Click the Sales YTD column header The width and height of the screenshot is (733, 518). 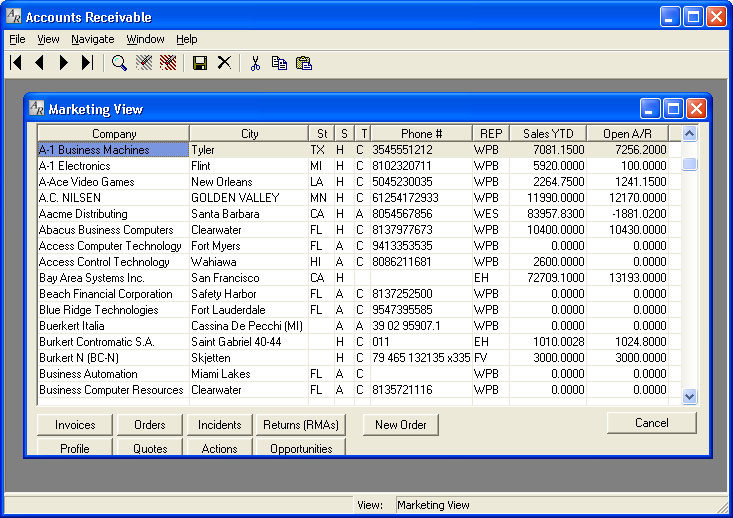point(548,134)
